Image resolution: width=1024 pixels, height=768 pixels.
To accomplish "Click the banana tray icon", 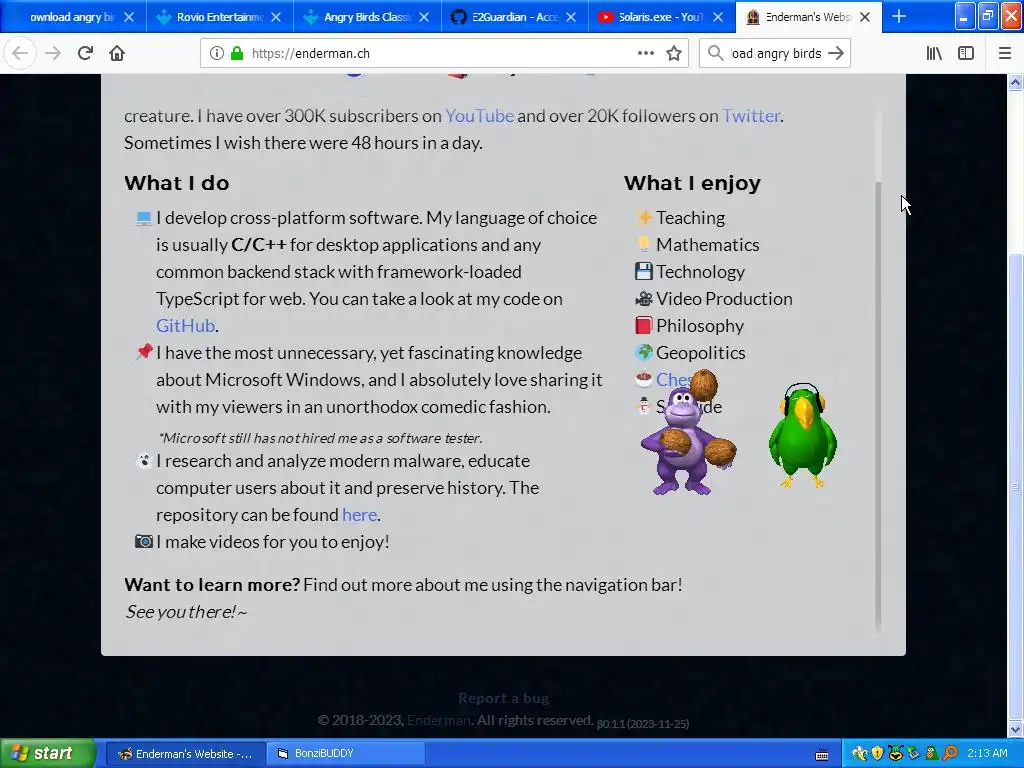I will click(859, 754).
